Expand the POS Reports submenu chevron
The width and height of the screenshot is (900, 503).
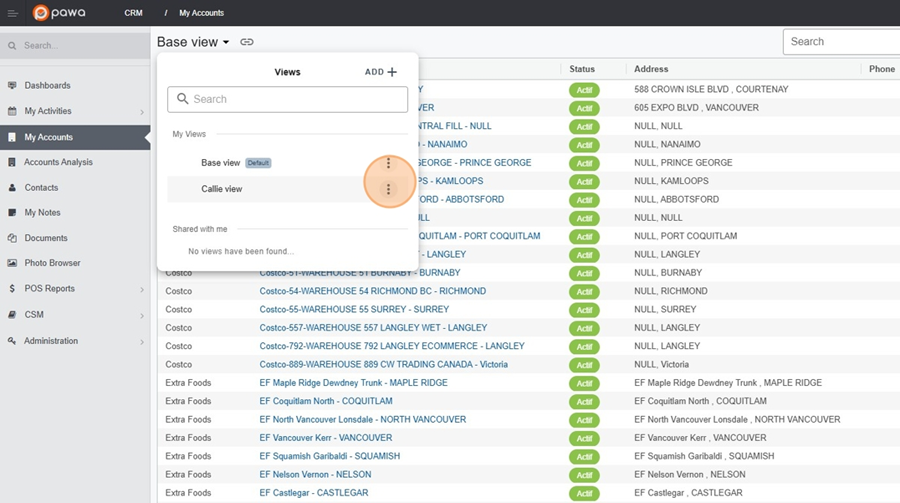pyautogui.click(x=142, y=289)
